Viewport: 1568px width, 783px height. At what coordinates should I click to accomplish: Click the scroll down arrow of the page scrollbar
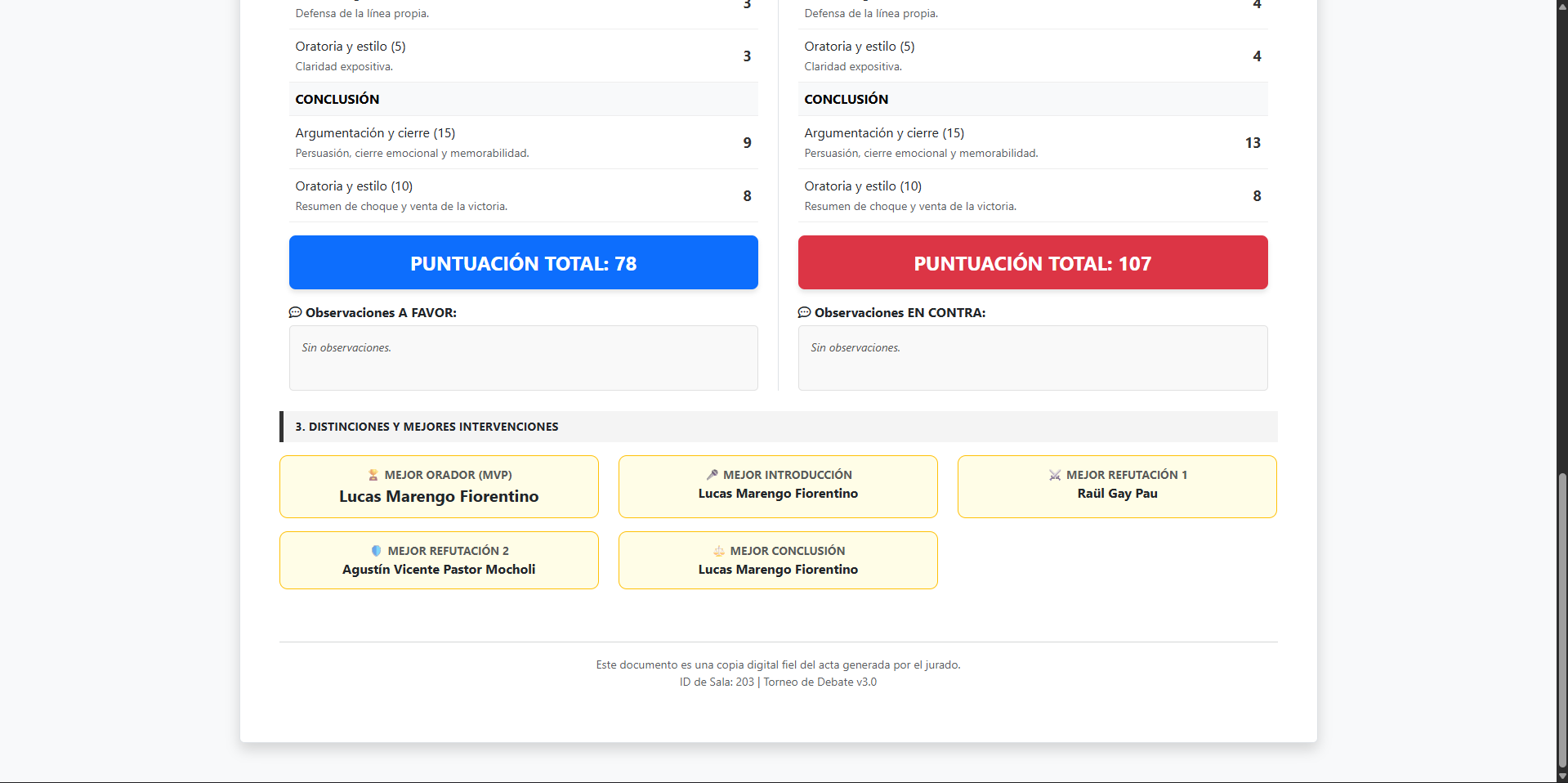click(x=1562, y=776)
